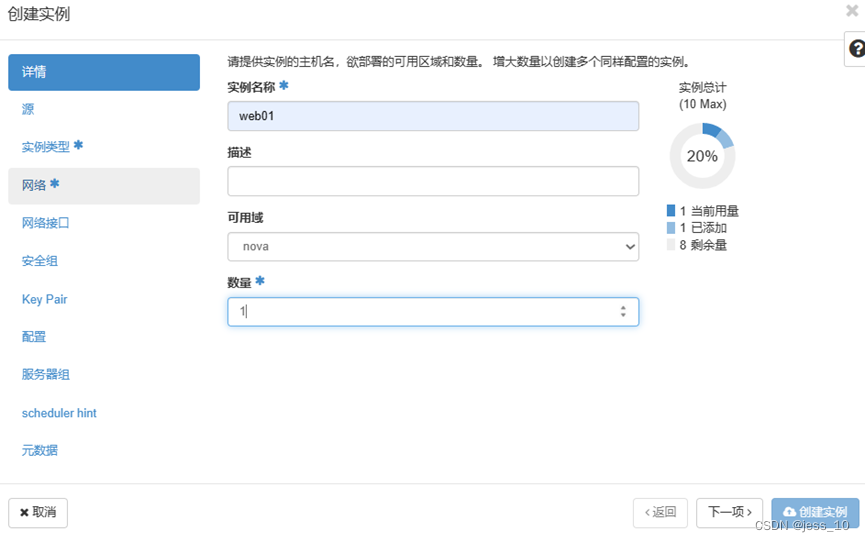The height and width of the screenshot is (542, 865).
Task: Click the 创建实例 dialog title
Action: (39, 14)
